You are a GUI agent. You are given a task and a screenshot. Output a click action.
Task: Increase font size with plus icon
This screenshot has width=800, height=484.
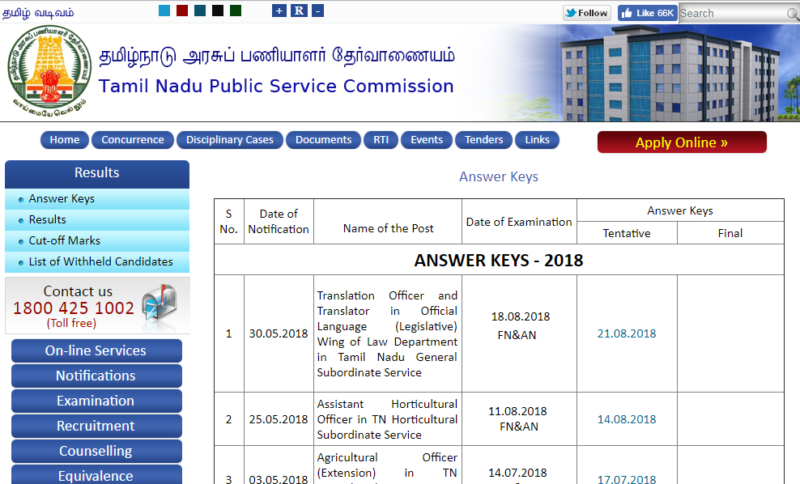coord(279,11)
